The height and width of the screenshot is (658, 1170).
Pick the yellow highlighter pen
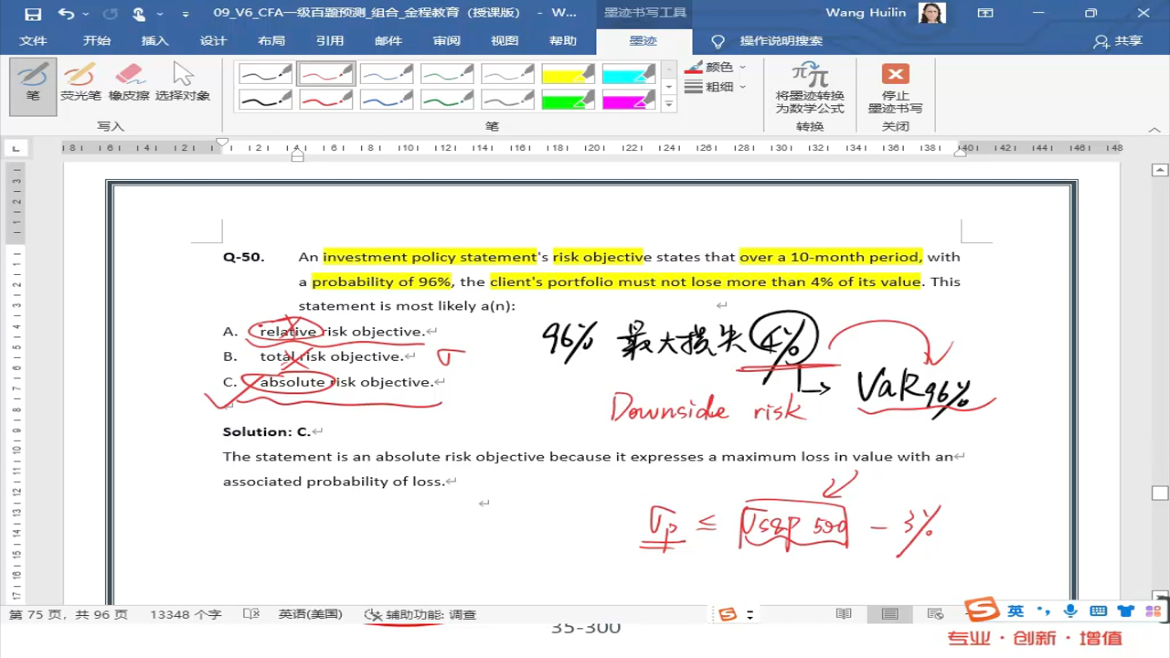[568, 74]
